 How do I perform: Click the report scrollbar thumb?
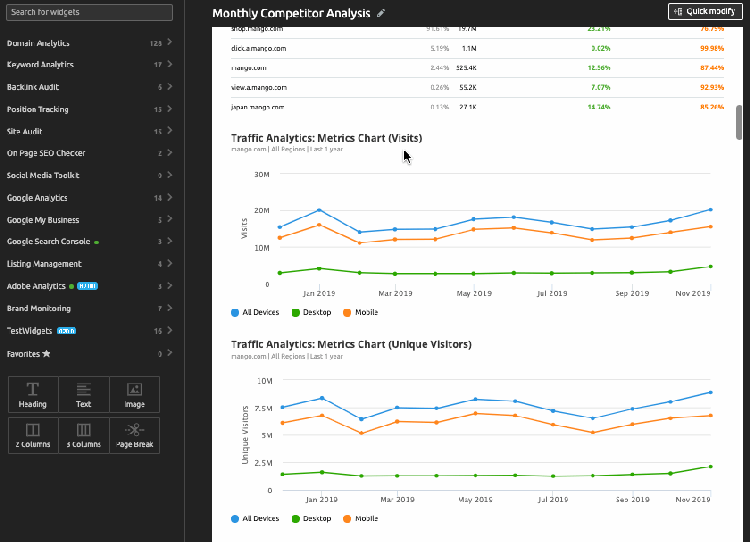click(x=739, y=122)
